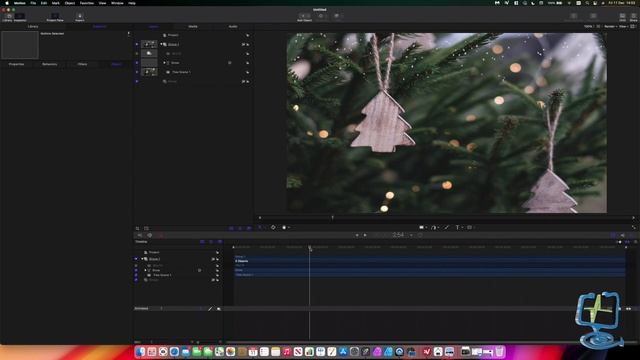
Task: Collapse Group 1 triangle in Timeline list
Action: point(142,259)
